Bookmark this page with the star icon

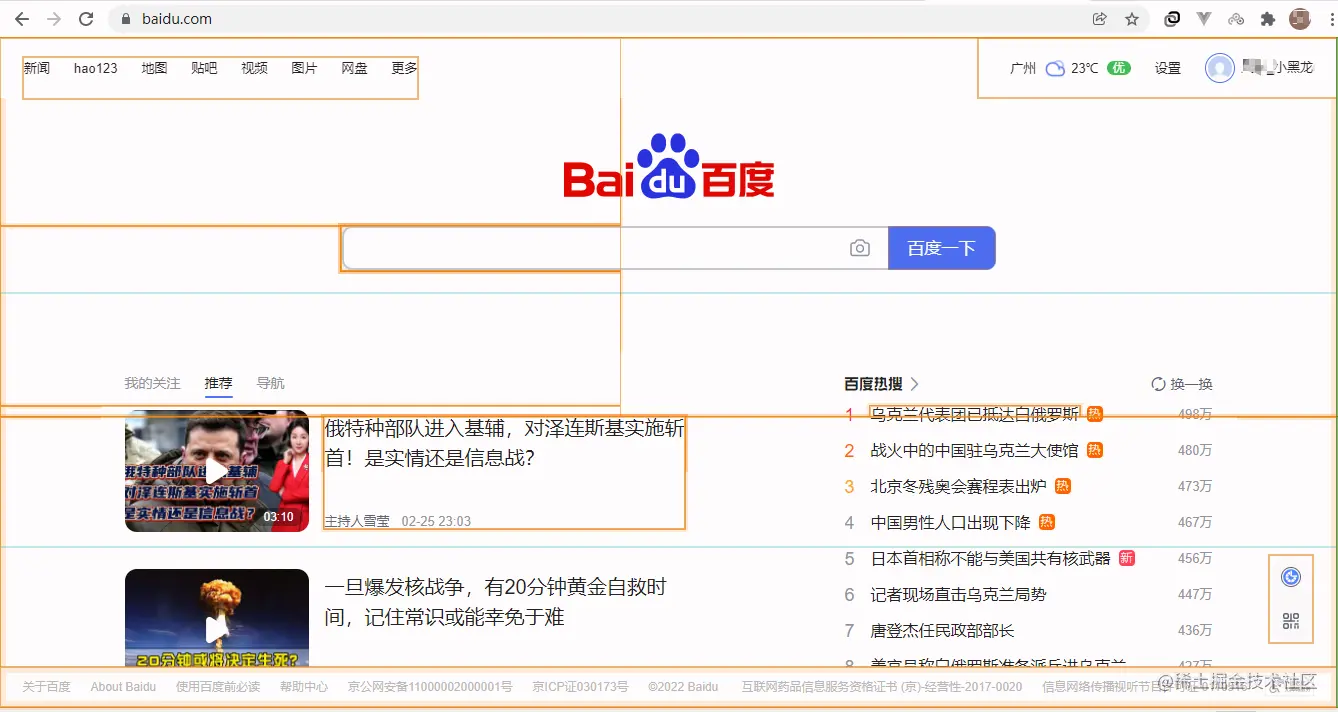[x=1132, y=19]
